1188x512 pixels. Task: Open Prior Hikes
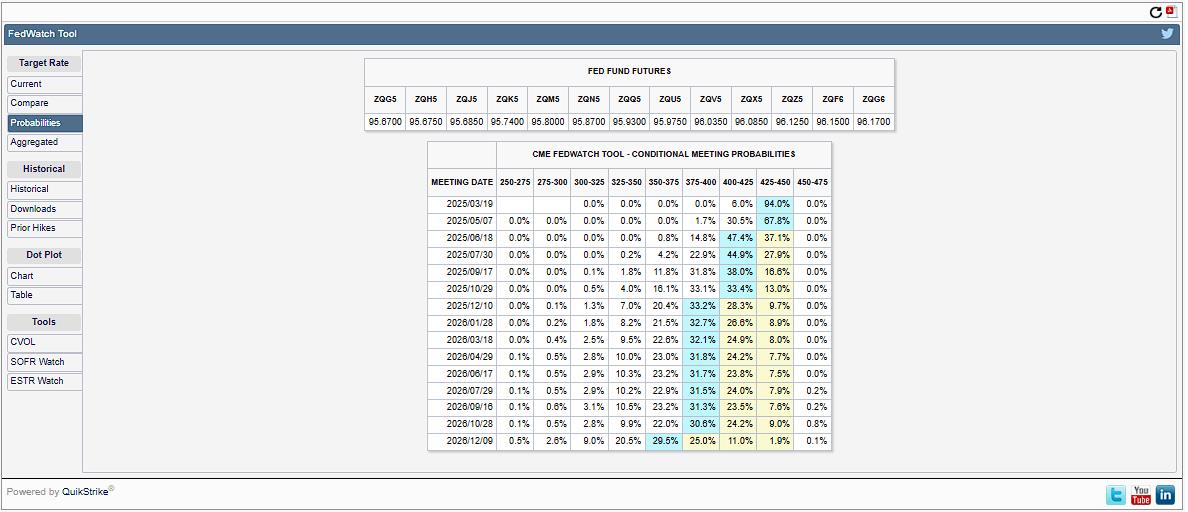pyautogui.click(x=45, y=228)
